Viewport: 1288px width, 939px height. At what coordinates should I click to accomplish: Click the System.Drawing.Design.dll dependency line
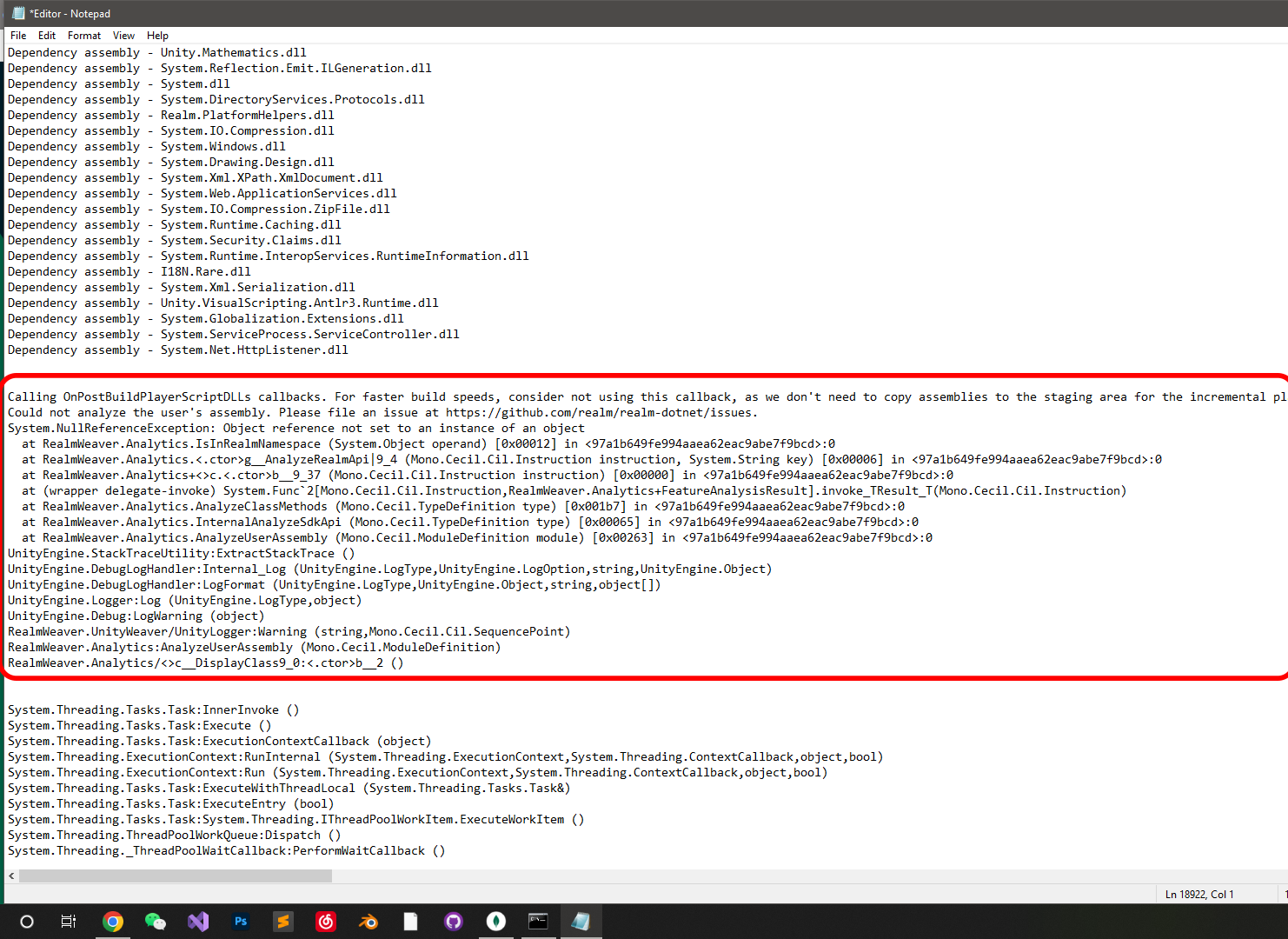tap(171, 163)
